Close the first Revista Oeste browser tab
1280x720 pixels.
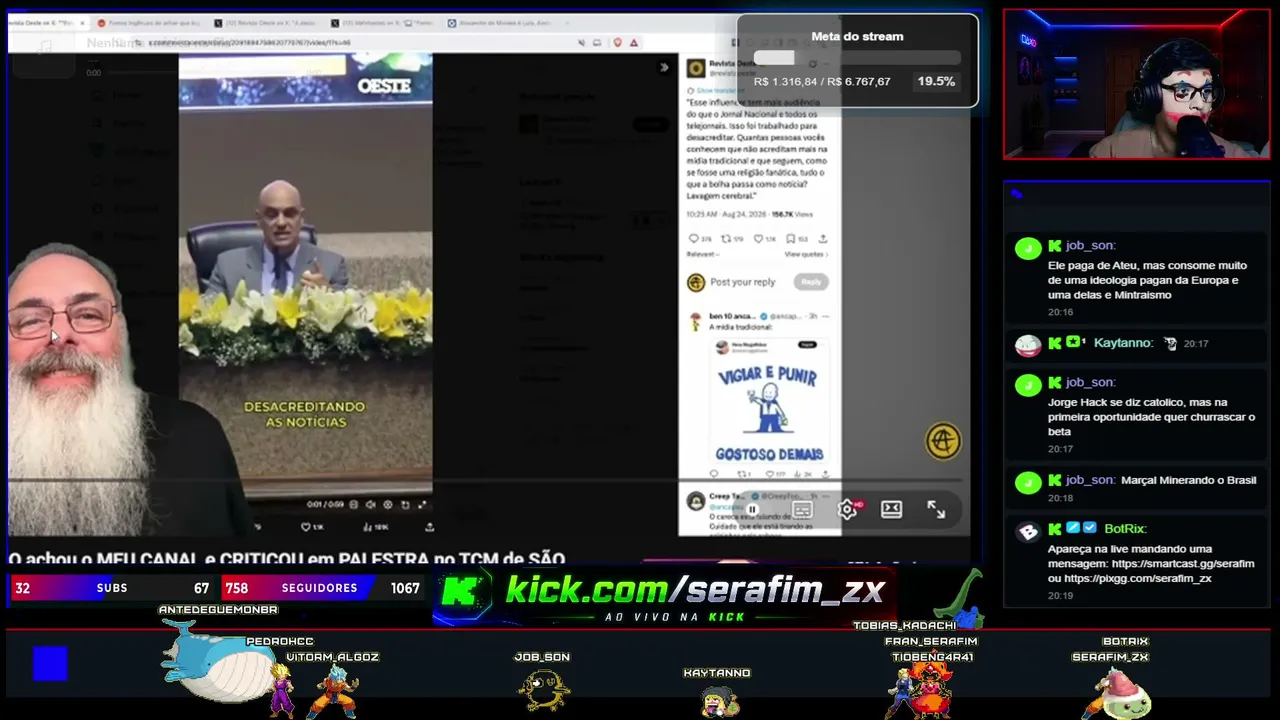tap(84, 23)
